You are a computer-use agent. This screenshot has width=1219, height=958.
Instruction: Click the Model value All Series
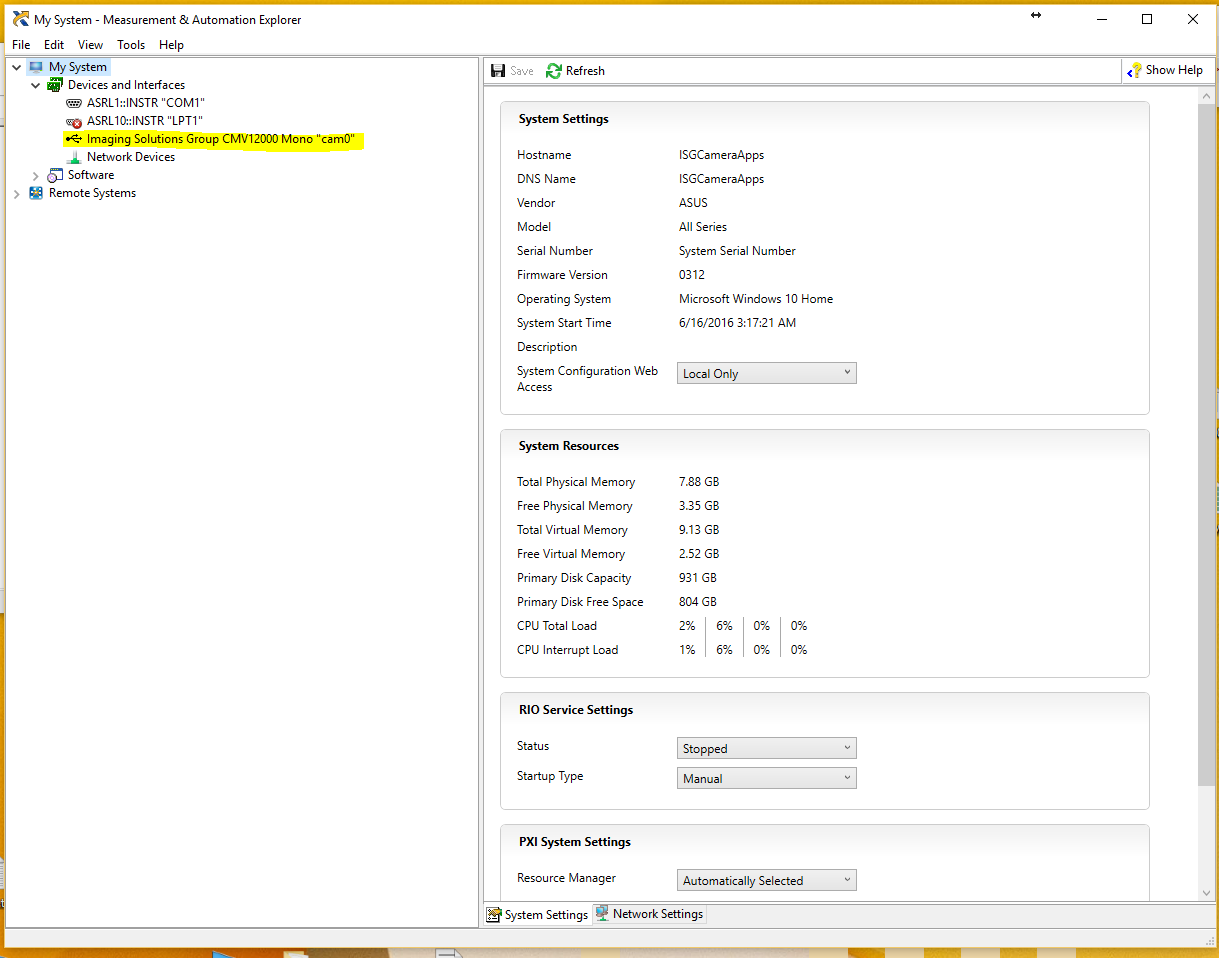[x=703, y=227]
